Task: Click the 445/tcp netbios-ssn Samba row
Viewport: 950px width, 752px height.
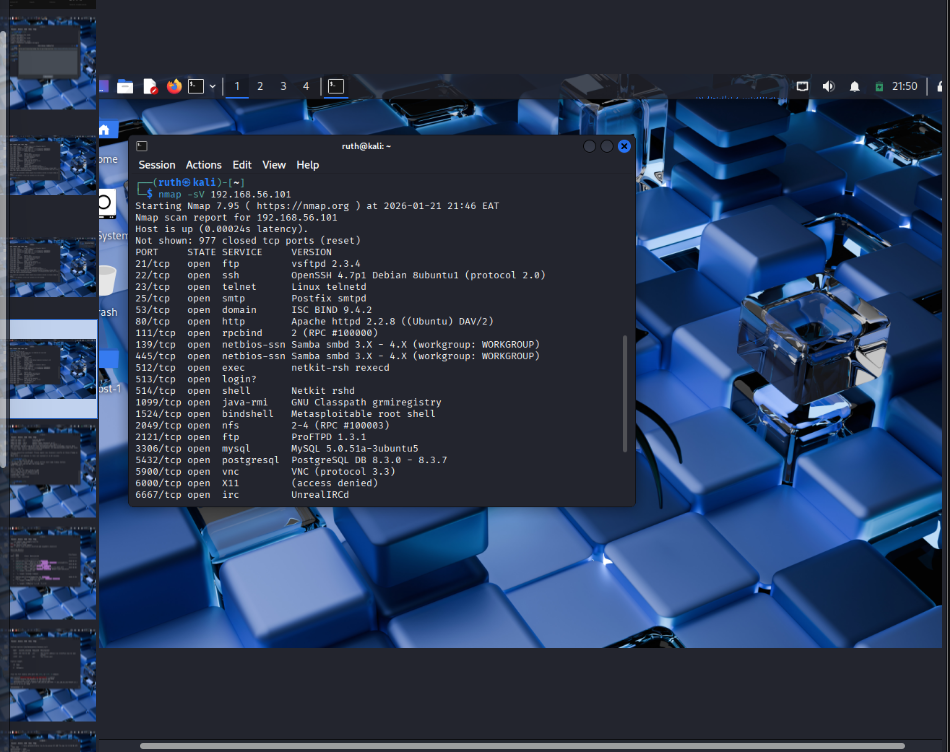Action: click(x=337, y=356)
